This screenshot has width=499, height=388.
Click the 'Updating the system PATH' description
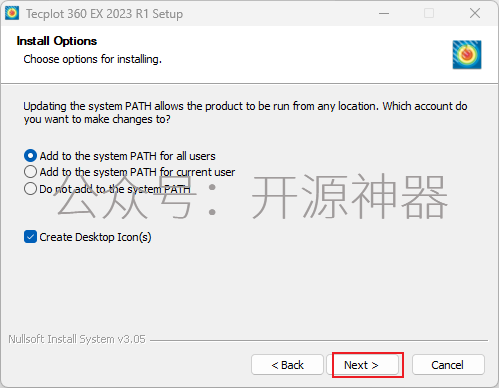tap(245, 113)
